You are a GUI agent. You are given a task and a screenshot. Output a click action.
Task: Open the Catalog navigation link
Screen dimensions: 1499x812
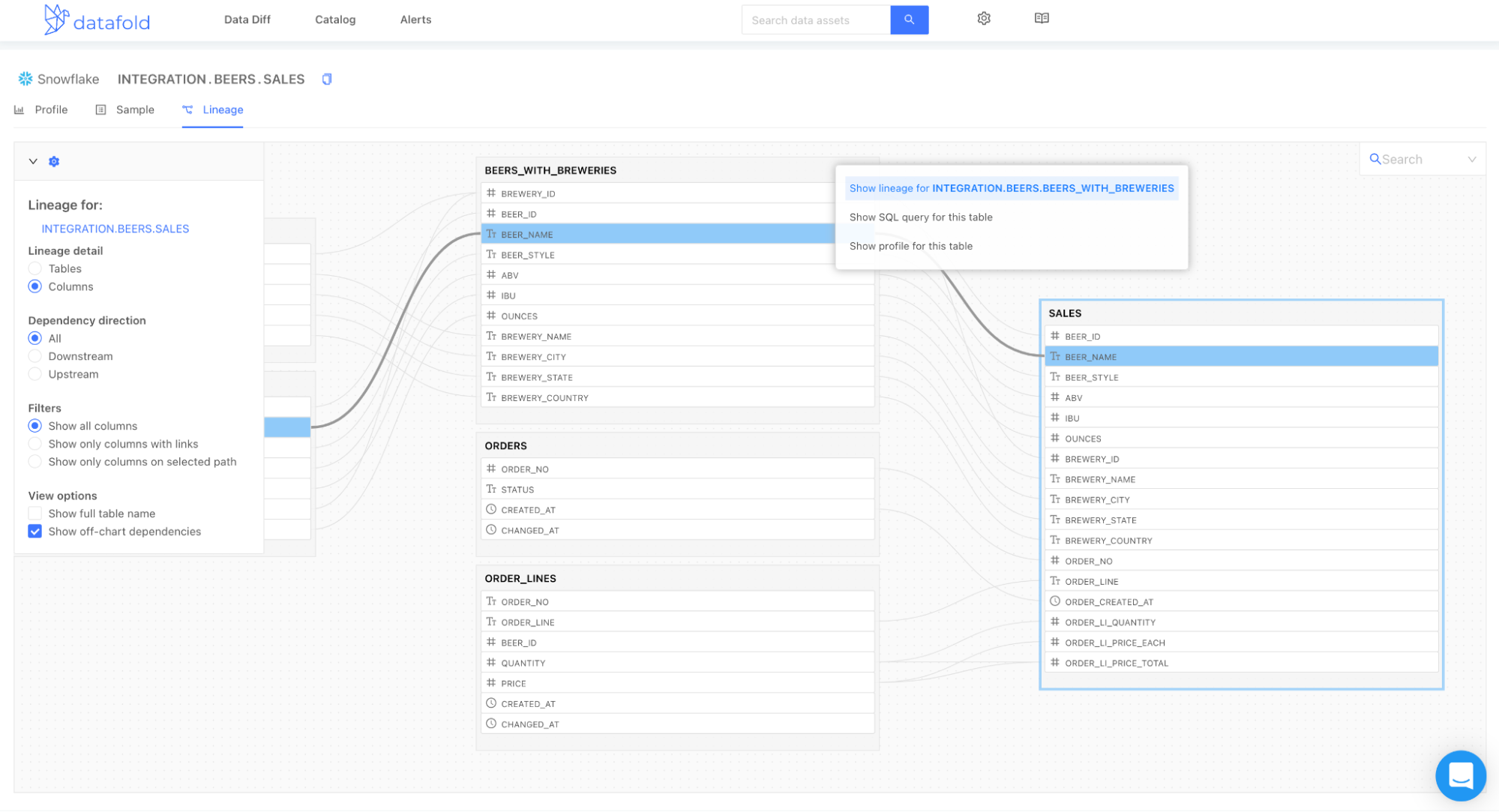335,19
